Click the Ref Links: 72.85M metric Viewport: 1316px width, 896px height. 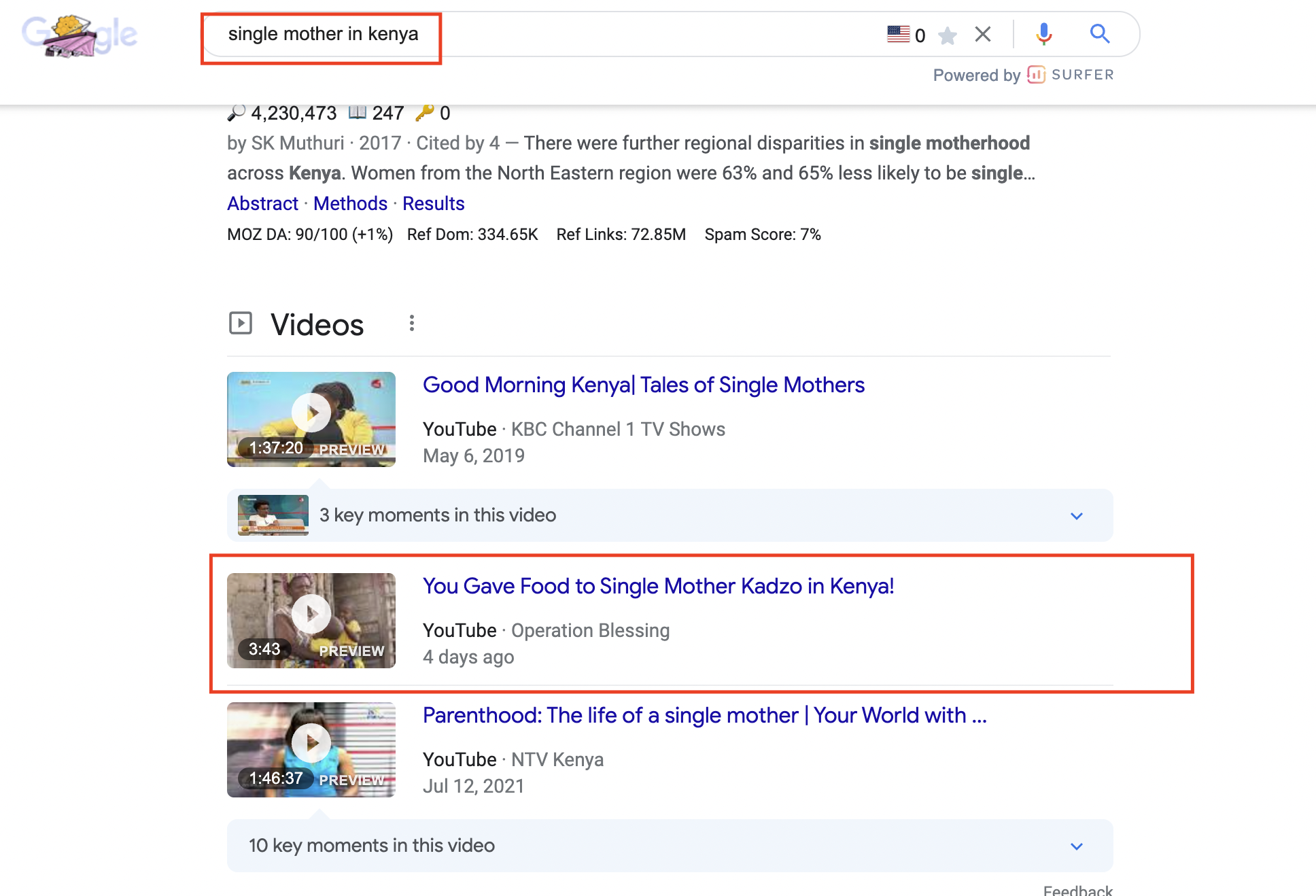[x=621, y=235]
